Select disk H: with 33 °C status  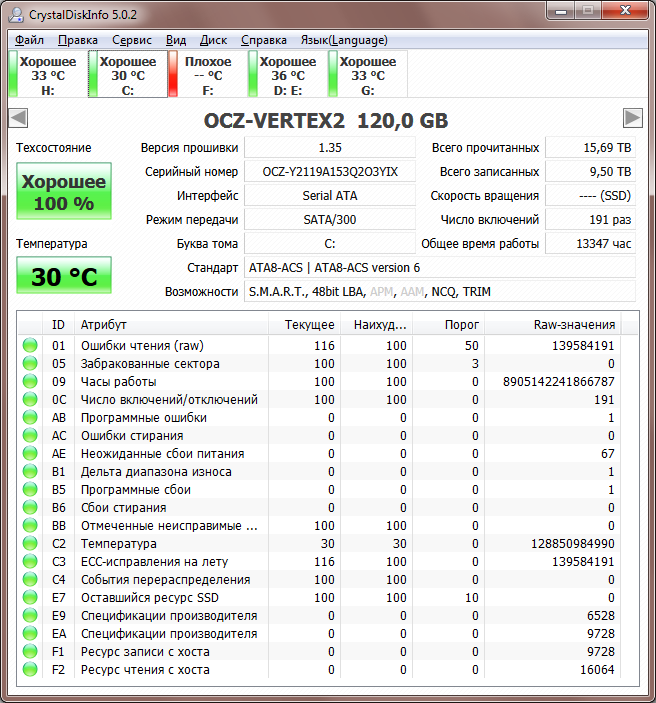(x=48, y=74)
